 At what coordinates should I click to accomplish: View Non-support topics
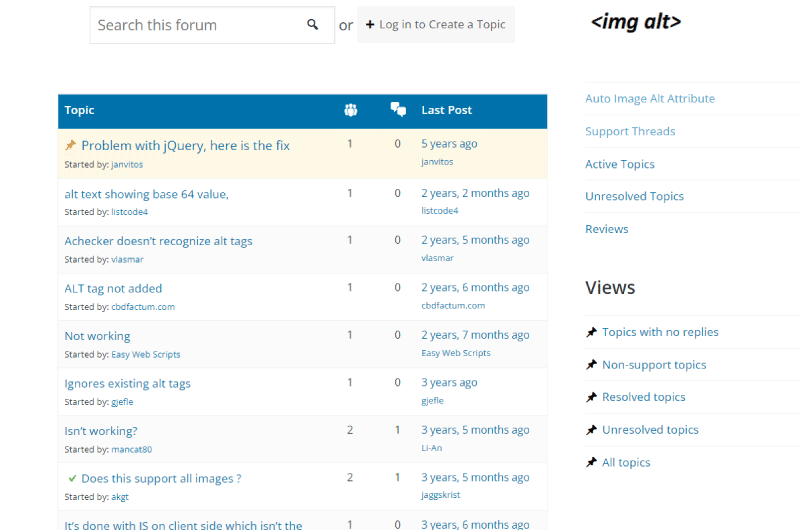coord(654,365)
